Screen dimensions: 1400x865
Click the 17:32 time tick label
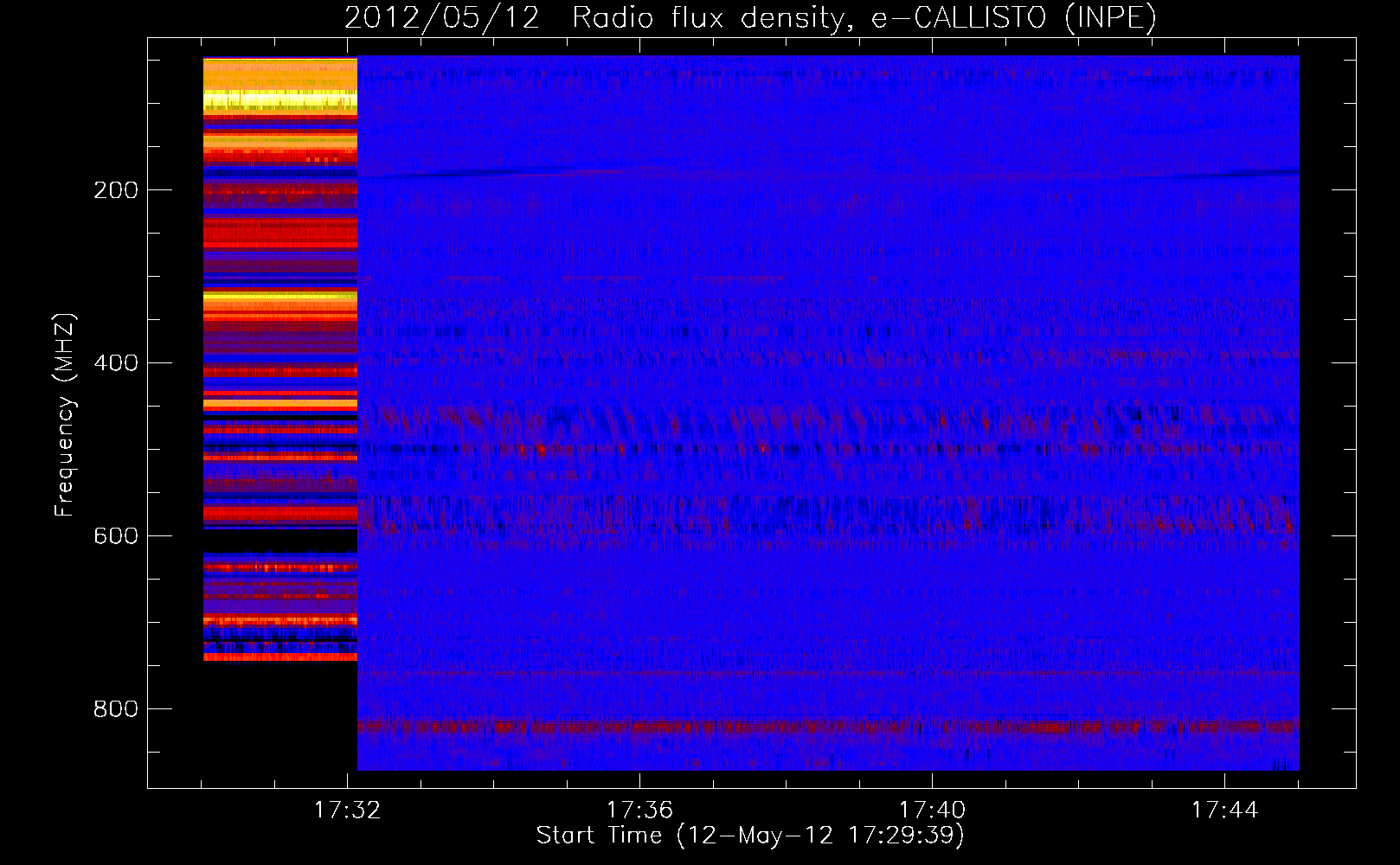pos(347,811)
